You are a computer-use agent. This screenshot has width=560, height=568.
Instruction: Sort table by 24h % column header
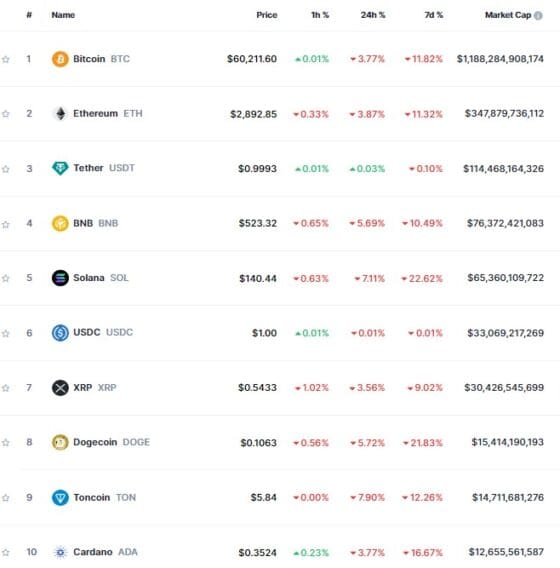373,15
